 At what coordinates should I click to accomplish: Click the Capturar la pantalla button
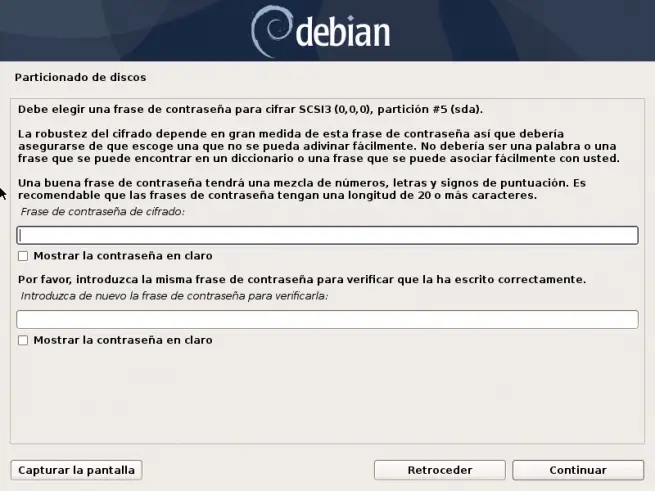click(x=76, y=470)
